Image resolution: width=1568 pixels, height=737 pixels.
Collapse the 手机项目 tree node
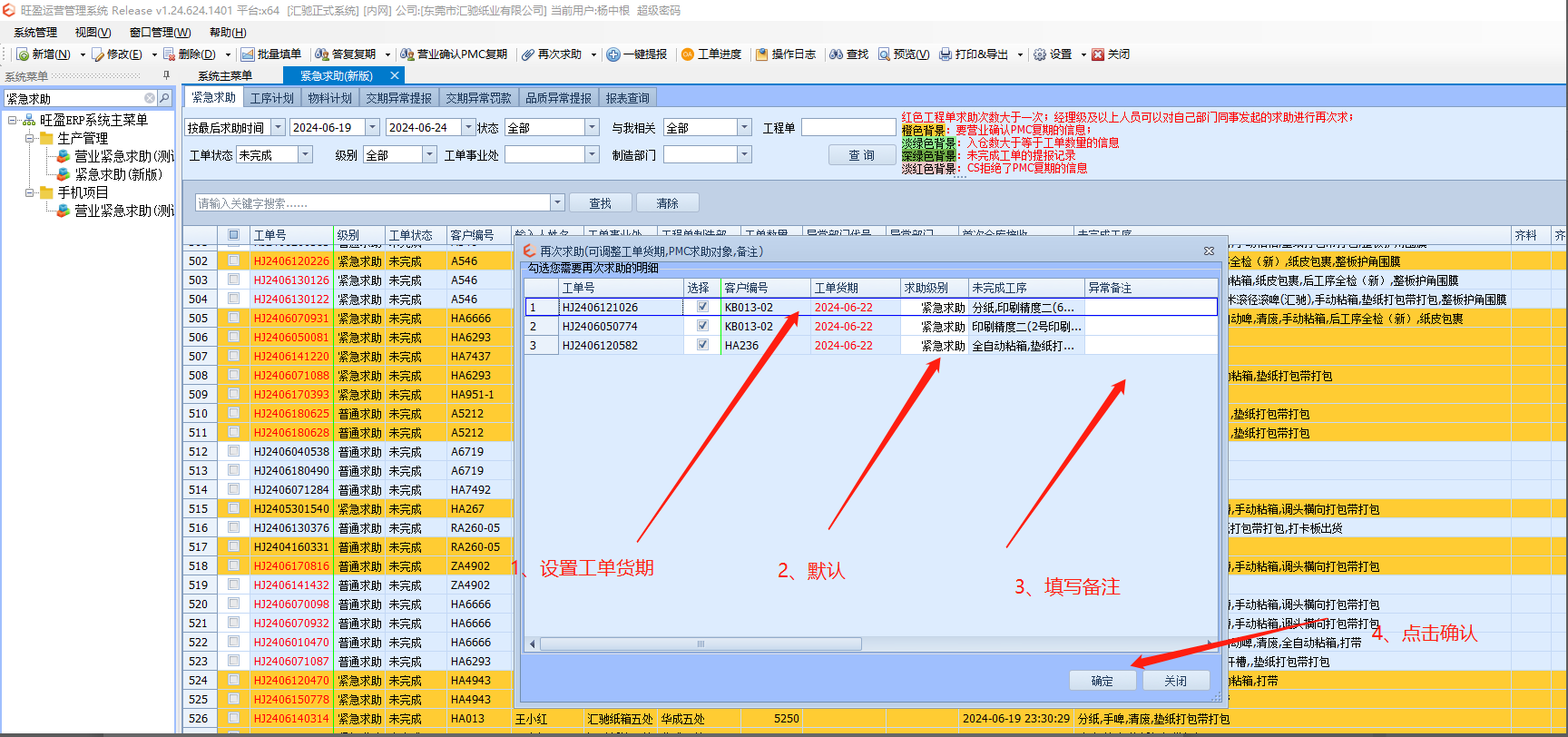point(30,192)
